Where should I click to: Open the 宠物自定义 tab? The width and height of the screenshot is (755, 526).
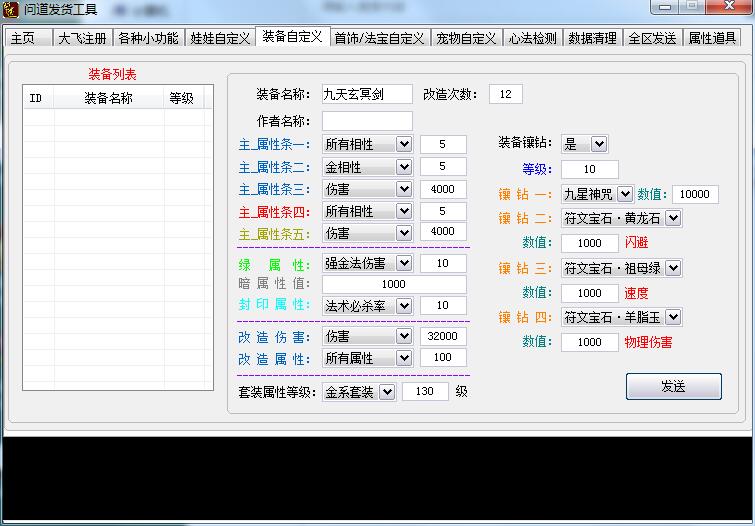pyautogui.click(x=466, y=38)
